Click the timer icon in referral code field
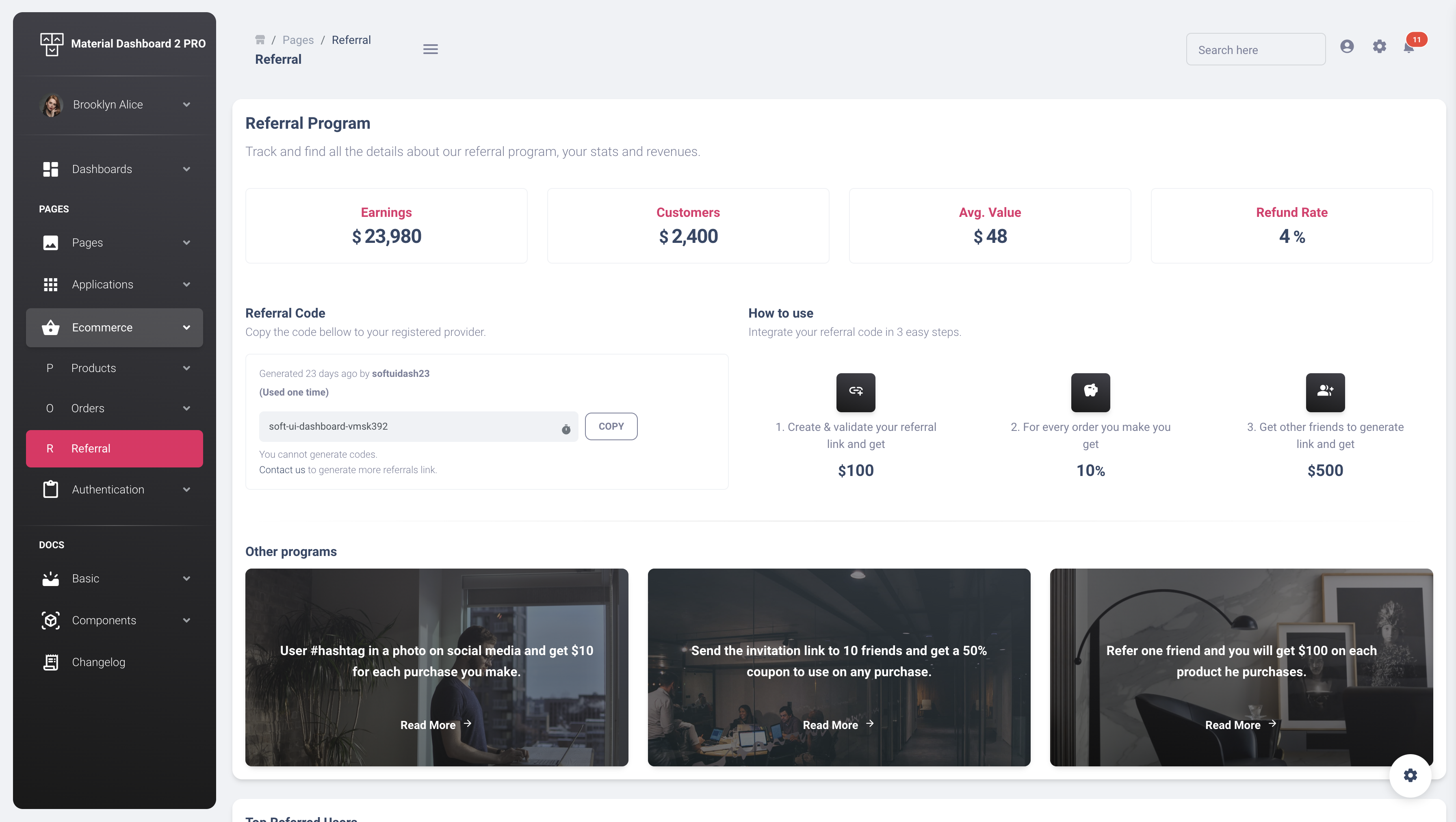 [x=566, y=429]
